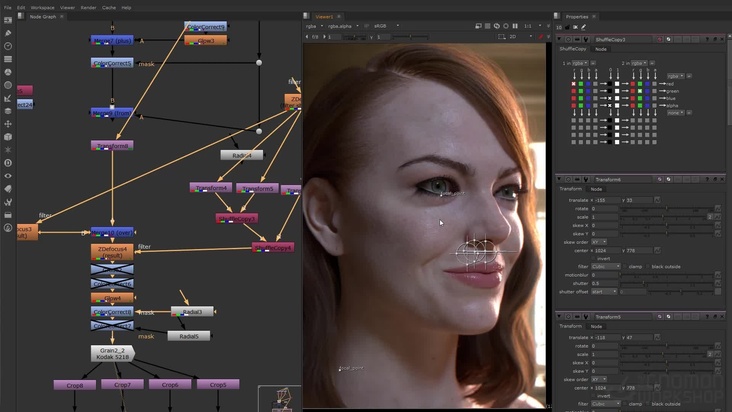Screen dimensions: 732x412
Task: Open the filter Cubic dropdown in Transform6
Action: pos(605,267)
